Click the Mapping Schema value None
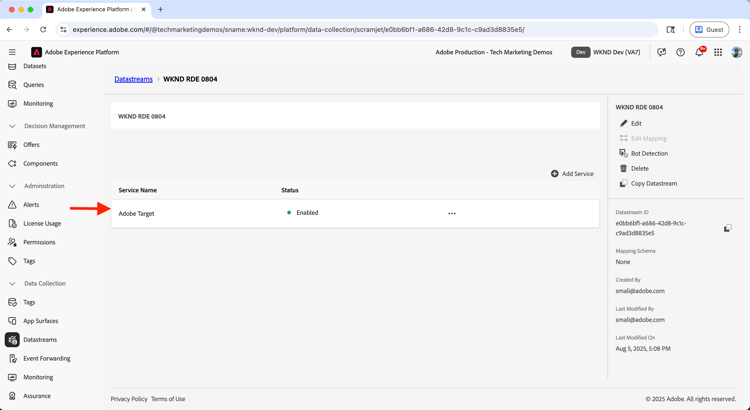Viewport: 750px width, 410px height. pos(623,262)
